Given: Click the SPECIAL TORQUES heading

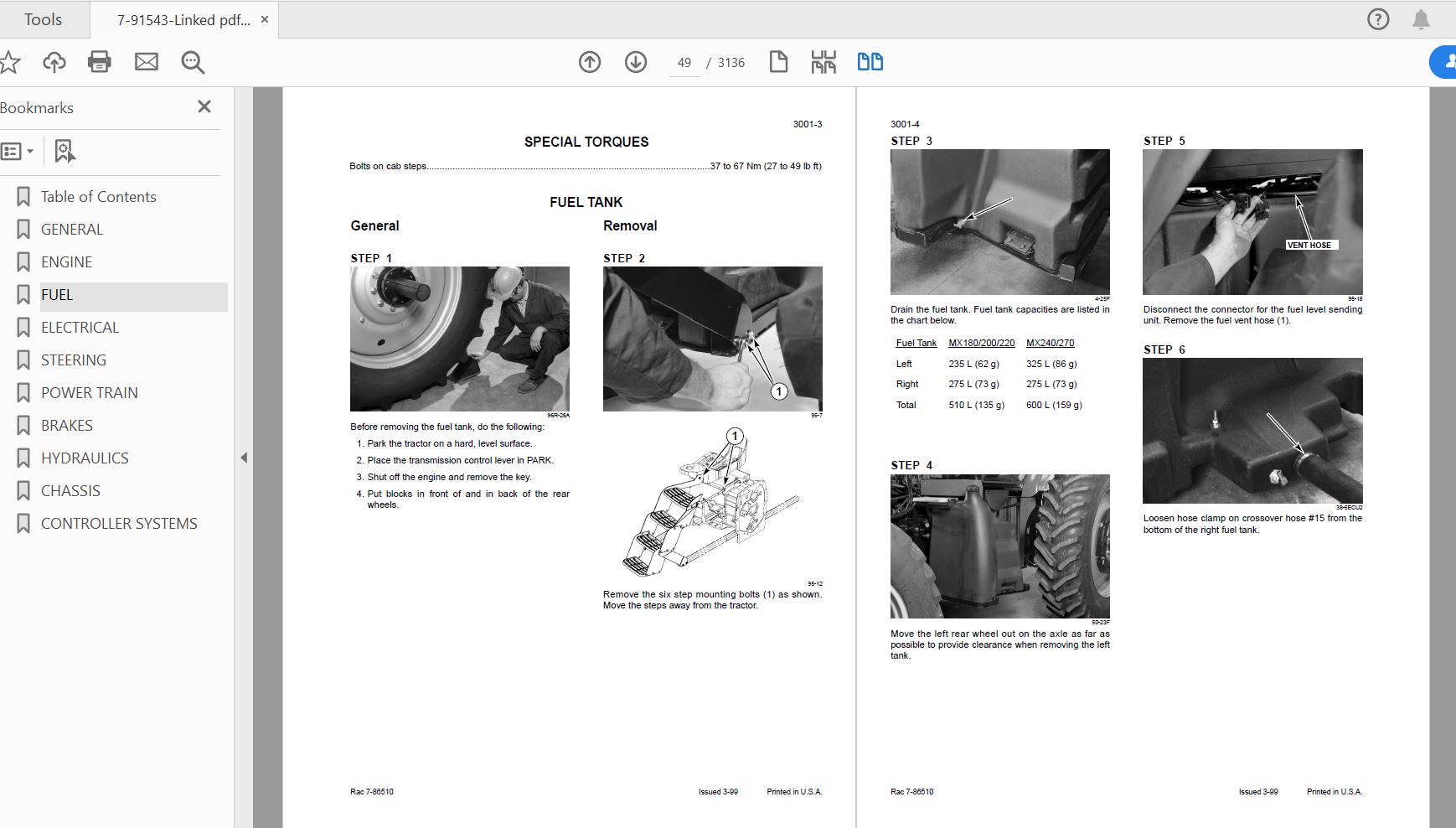Looking at the screenshot, I should 586,142.
